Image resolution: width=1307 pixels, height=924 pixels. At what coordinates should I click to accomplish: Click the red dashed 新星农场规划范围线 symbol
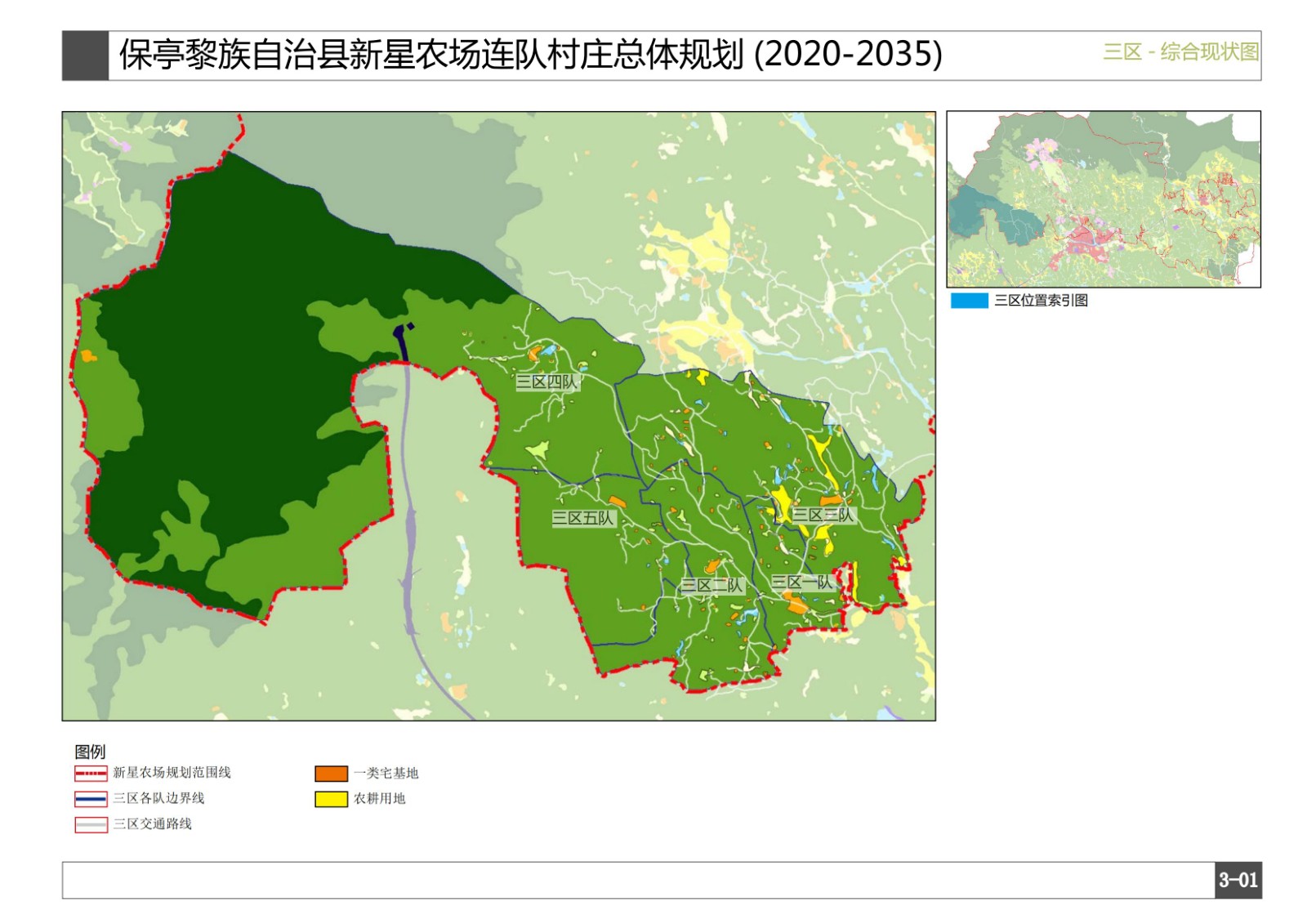click(x=91, y=773)
